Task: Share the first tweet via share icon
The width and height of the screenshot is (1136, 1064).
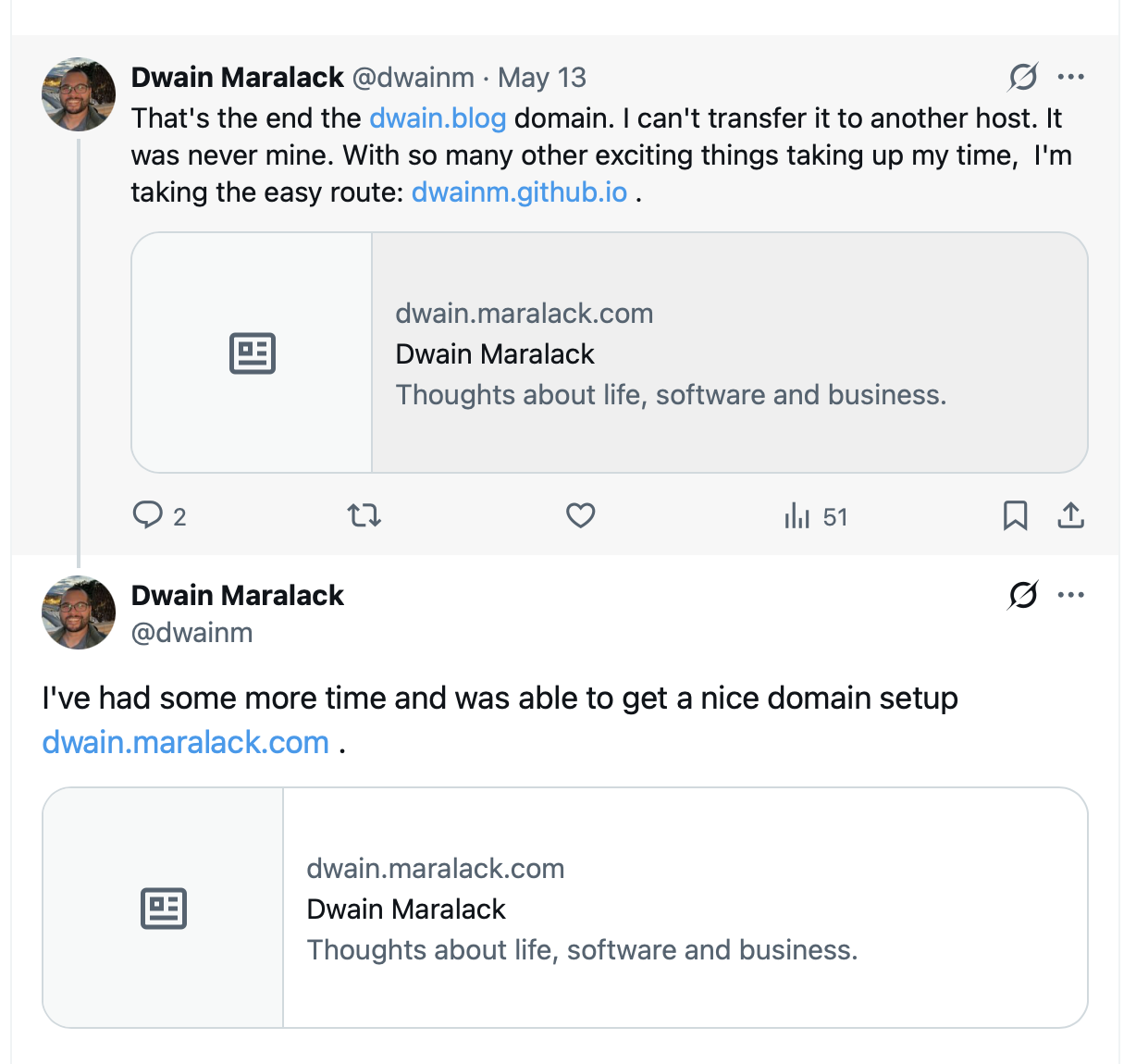Action: pyautogui.click(x=1070, y=514)
